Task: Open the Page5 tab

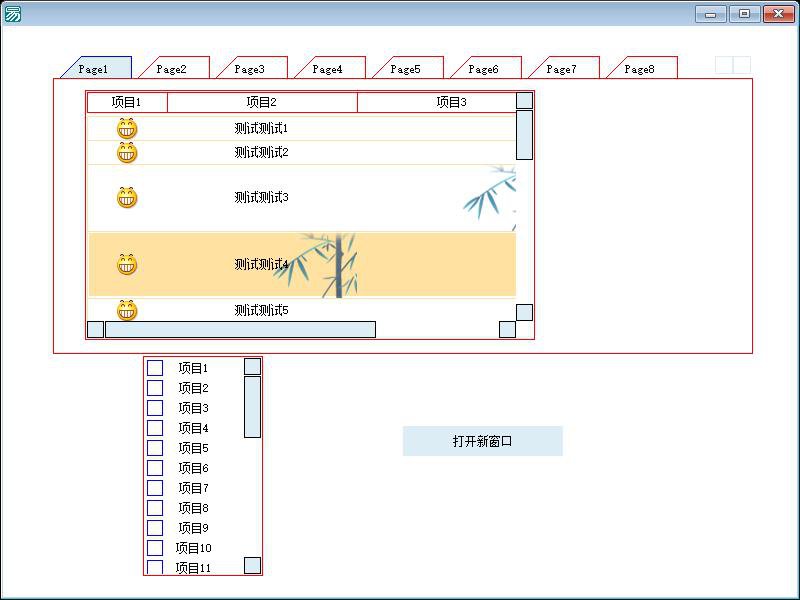Action: click(x=406, y=69)
